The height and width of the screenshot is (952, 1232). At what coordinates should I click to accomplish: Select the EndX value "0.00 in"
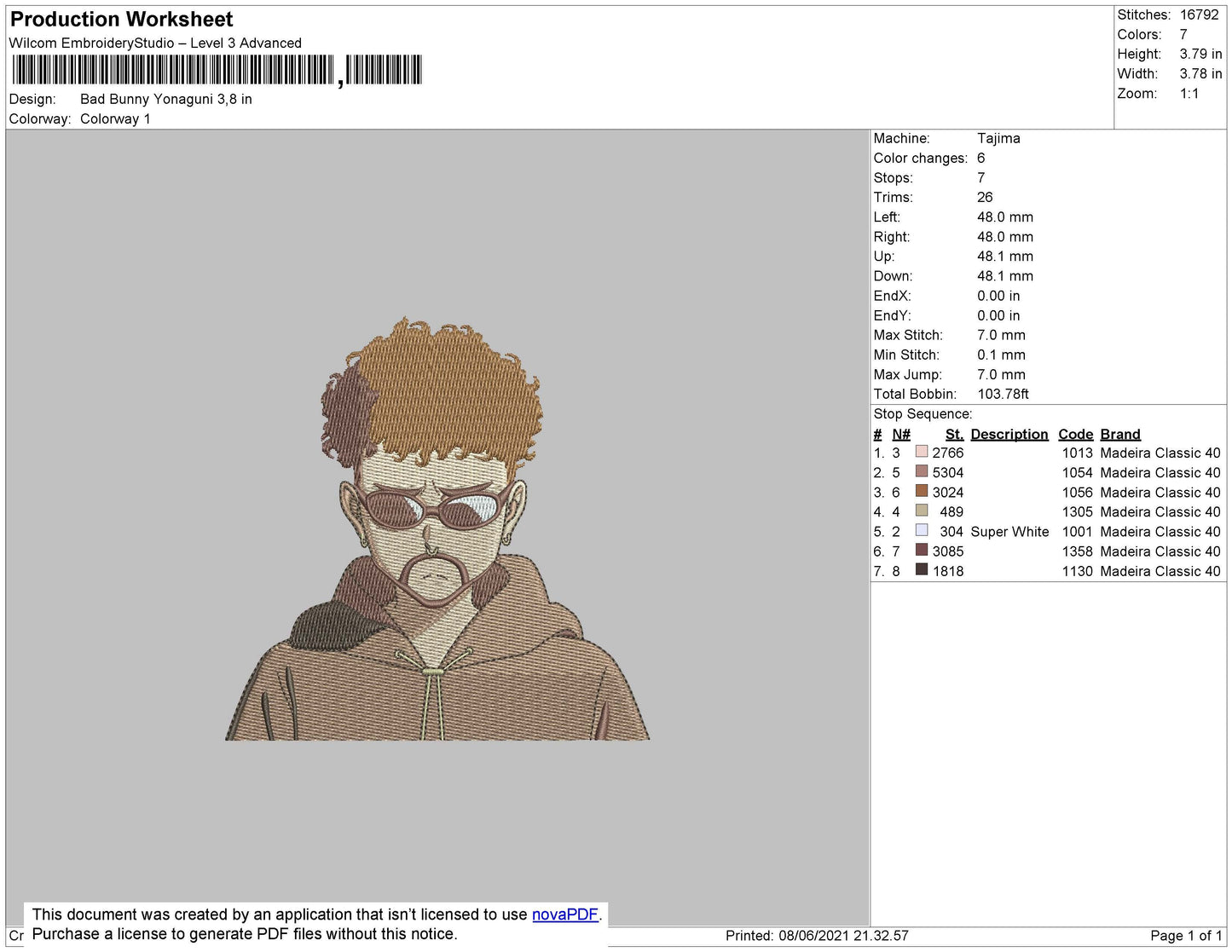[x=998, y=296]
